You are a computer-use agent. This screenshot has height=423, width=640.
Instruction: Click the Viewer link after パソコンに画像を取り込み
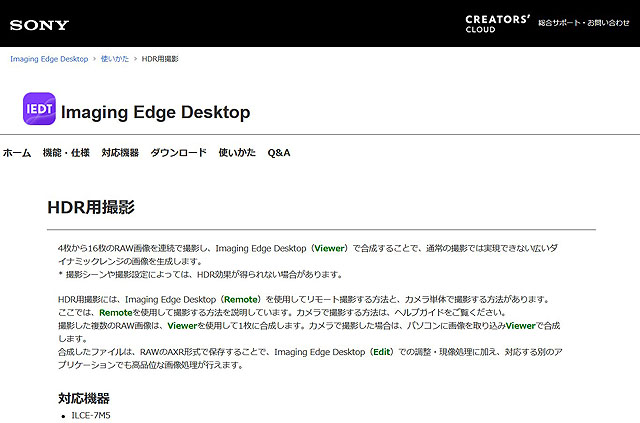520,326
